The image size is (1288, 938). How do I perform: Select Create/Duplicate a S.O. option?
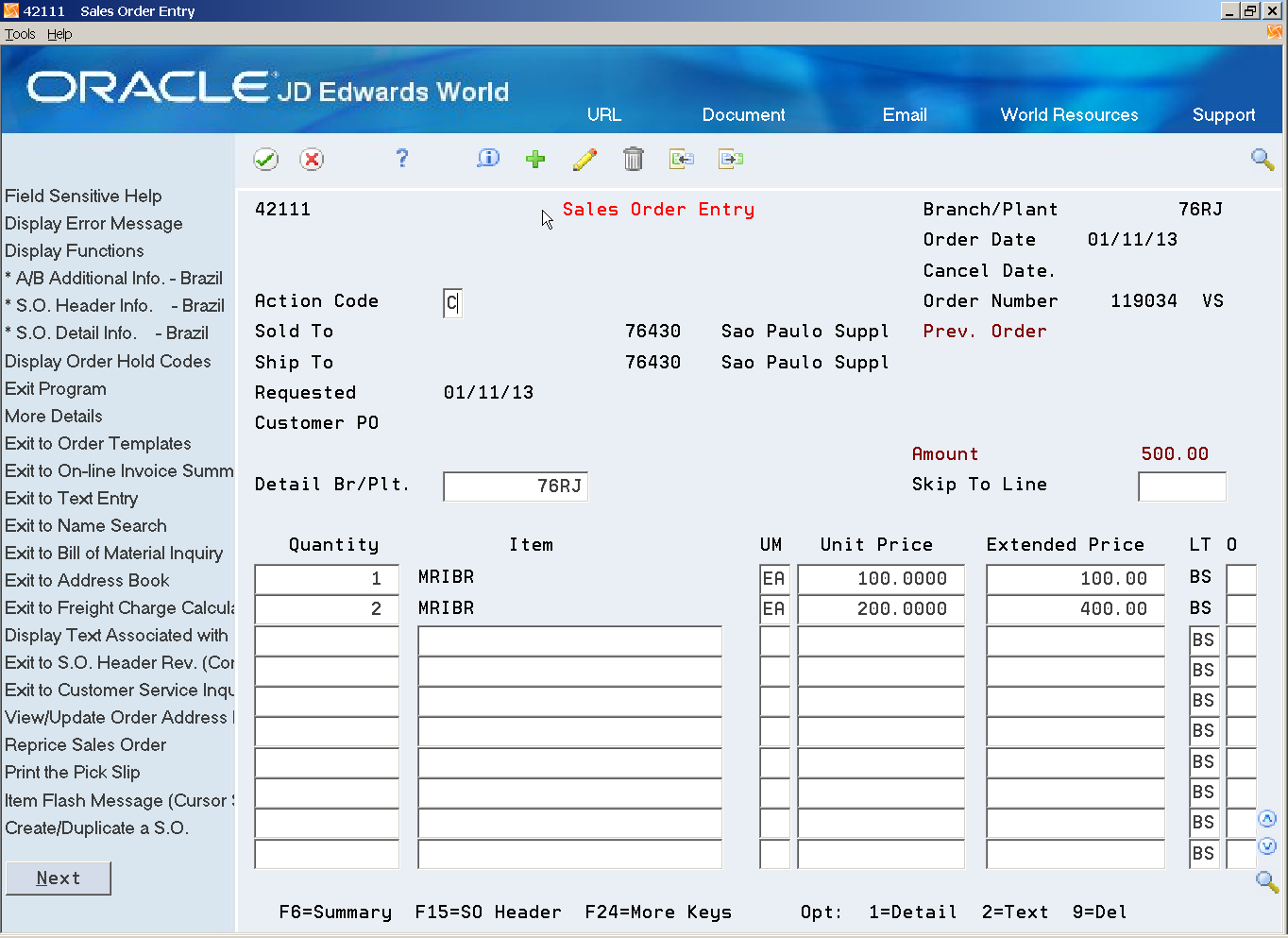96,827
